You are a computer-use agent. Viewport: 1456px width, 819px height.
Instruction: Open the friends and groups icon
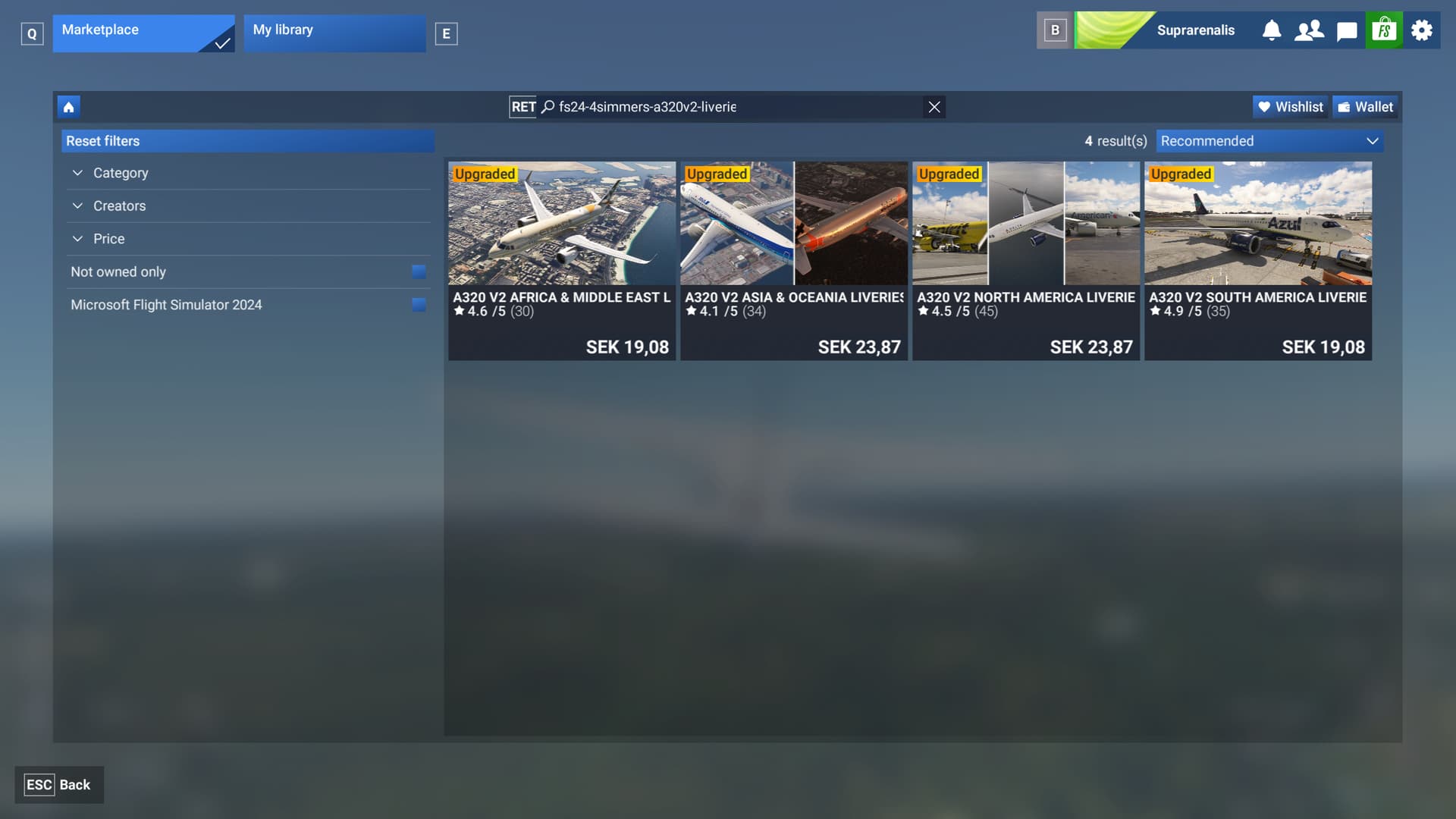[x=1309, y=30]
